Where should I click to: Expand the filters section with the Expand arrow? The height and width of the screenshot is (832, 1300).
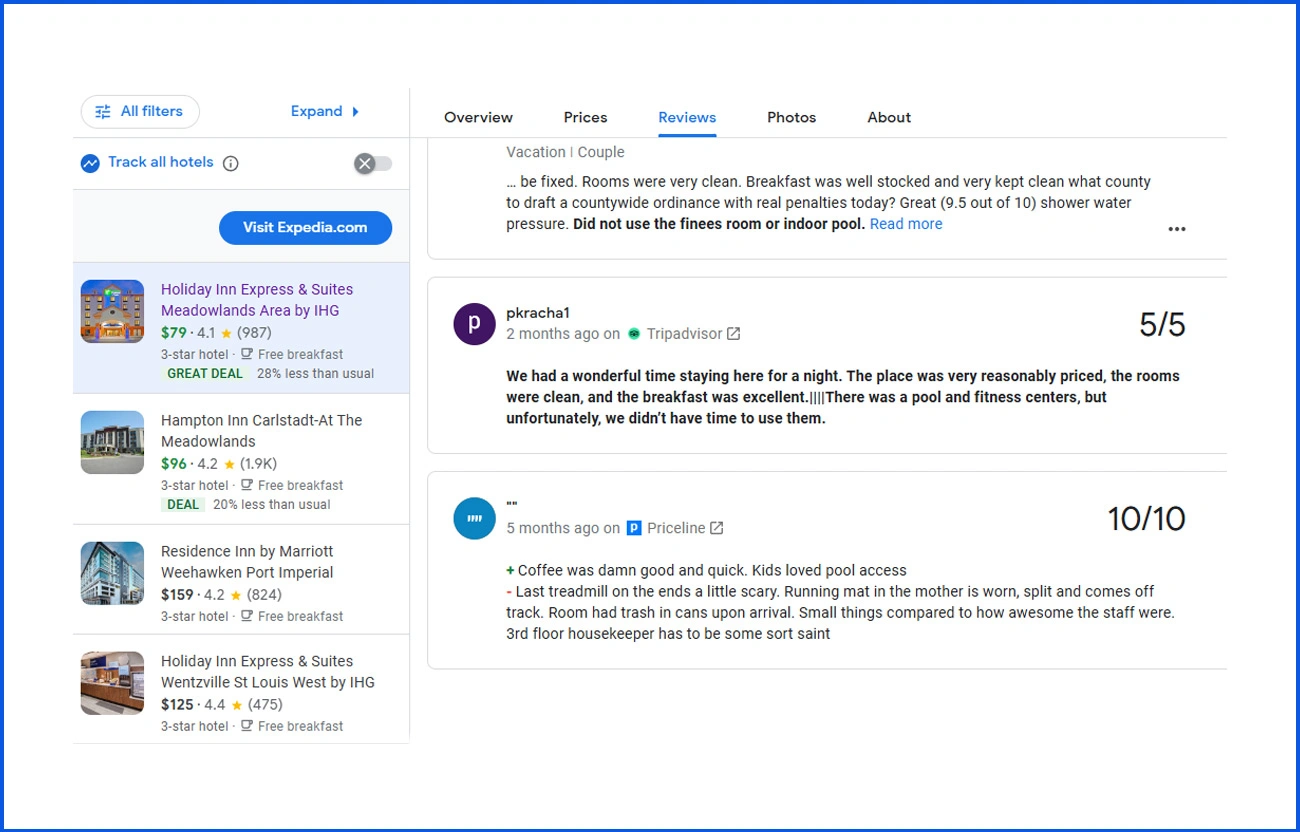(326, 111)
